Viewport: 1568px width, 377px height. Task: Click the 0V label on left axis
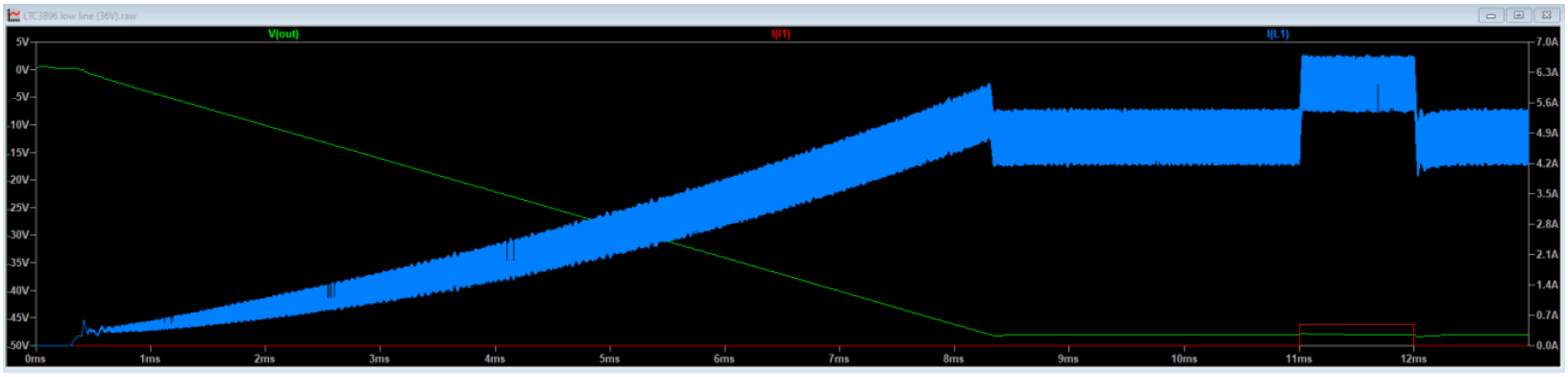[x=21, y=70]
